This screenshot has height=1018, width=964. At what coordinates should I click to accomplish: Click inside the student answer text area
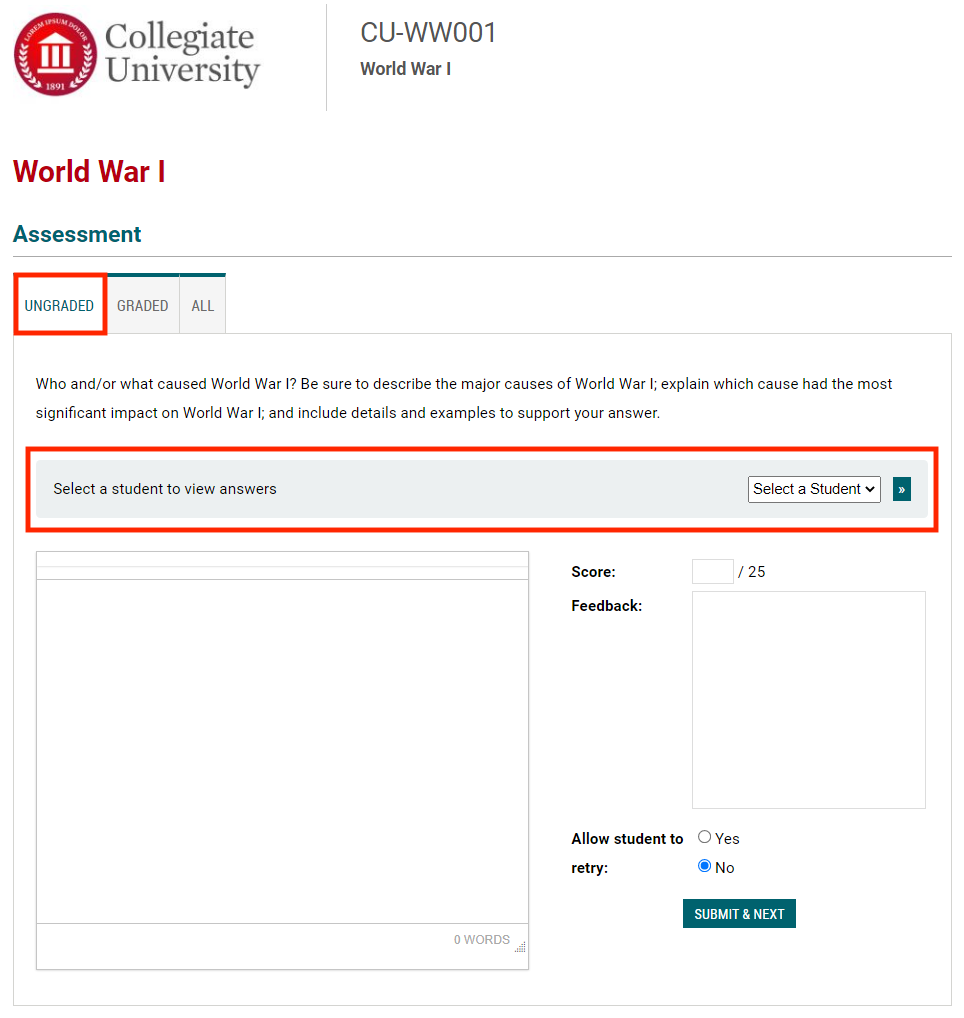pyautogui.click(x=282, y=751)
